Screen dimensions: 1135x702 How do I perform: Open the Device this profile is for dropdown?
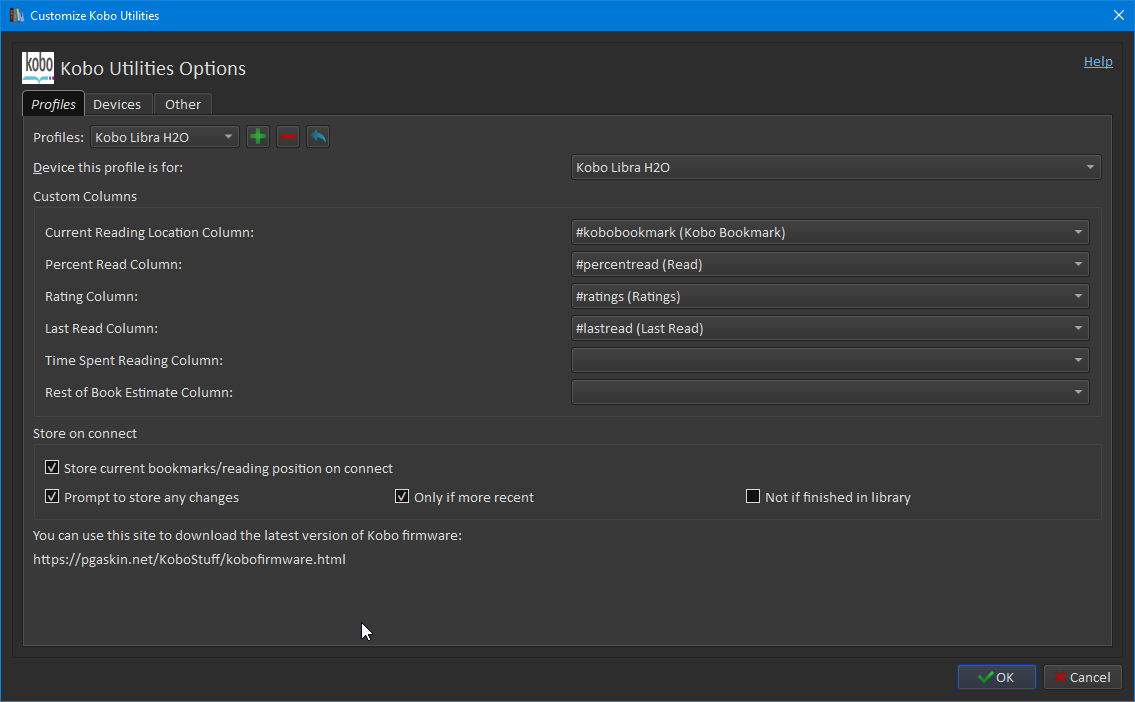836,167
